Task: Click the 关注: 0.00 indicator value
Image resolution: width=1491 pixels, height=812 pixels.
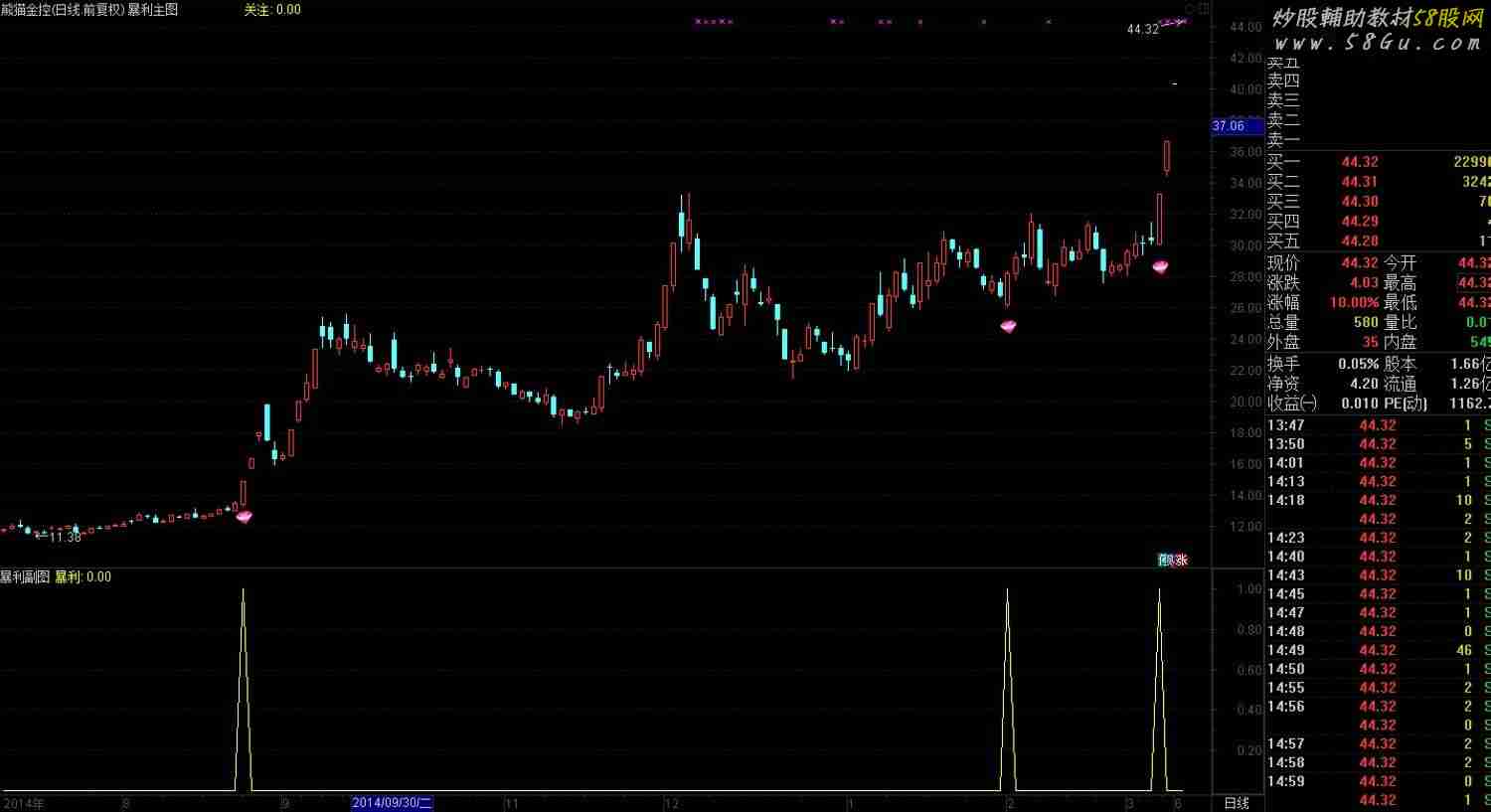Action: tap(272, 9)
